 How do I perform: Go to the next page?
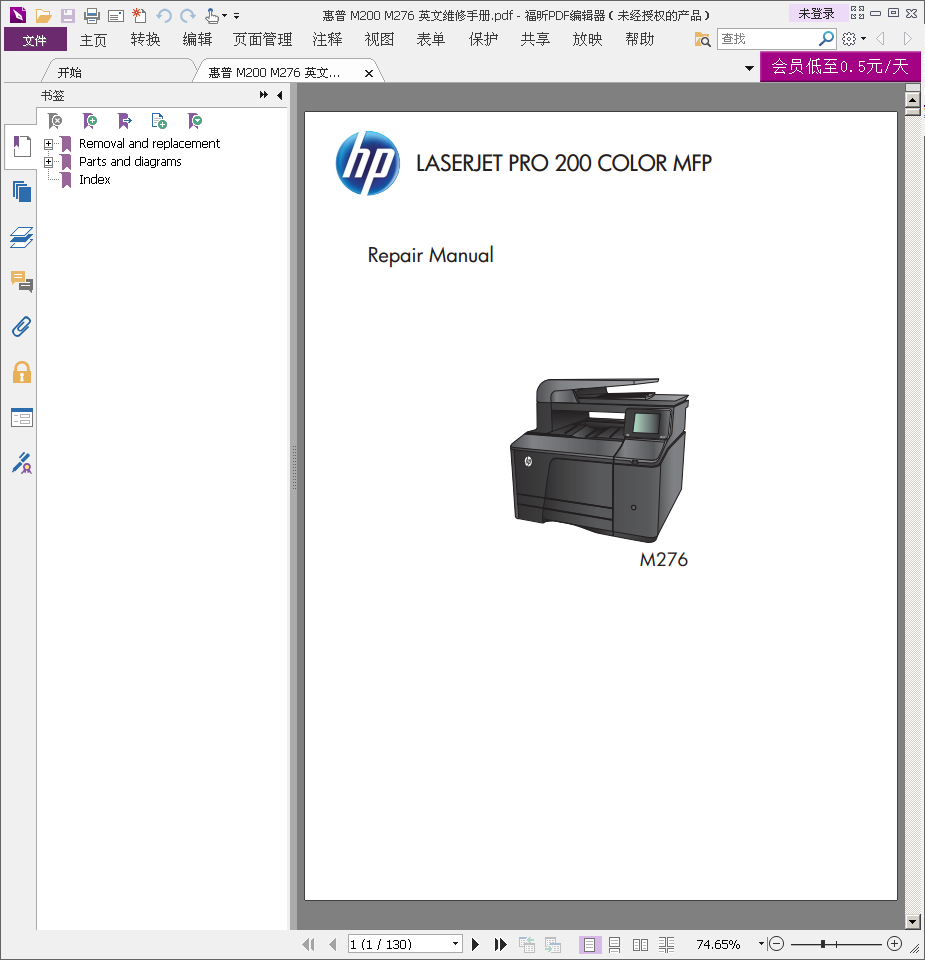tap(475, 945)
